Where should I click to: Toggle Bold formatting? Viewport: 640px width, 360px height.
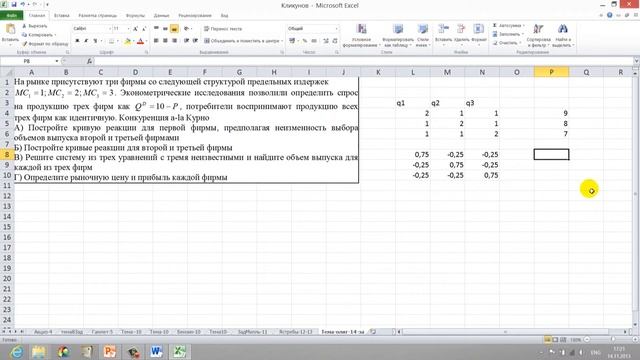click(x=77, y=41)
